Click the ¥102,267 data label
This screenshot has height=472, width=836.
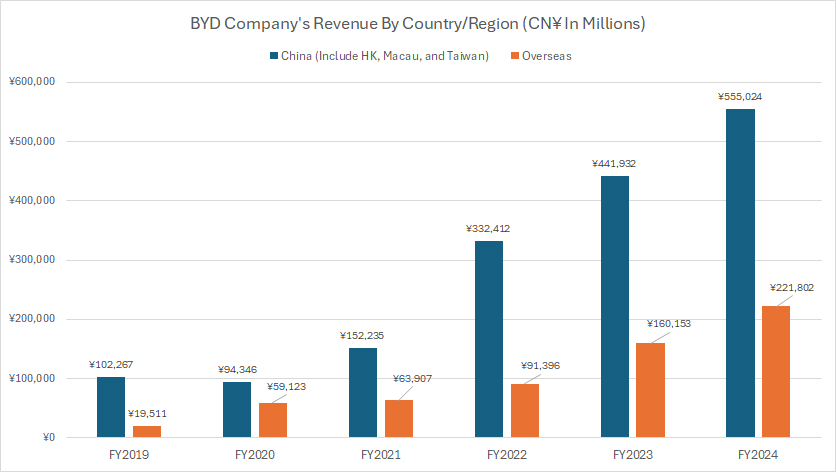click(111, 365)
